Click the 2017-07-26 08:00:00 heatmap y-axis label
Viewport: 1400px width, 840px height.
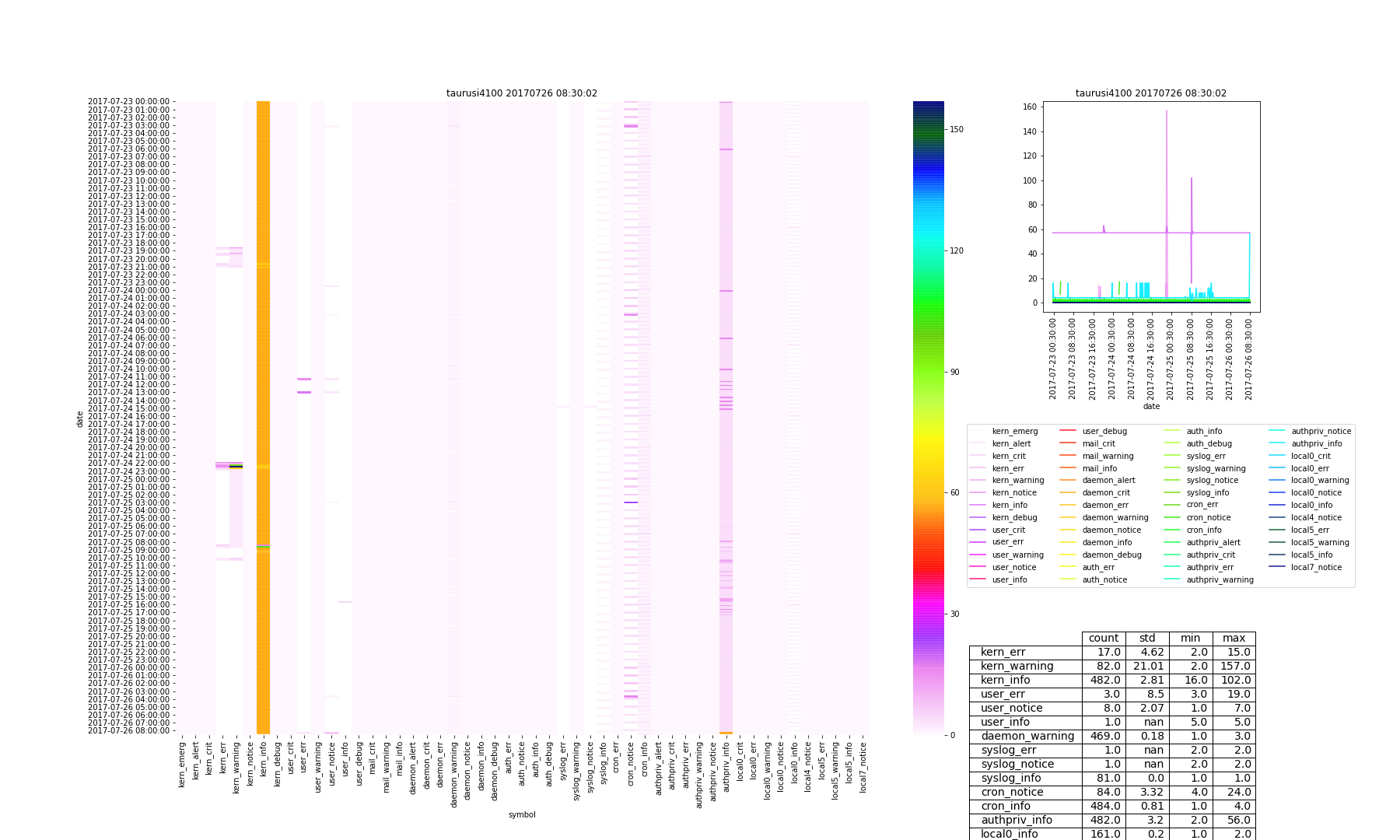128,730
